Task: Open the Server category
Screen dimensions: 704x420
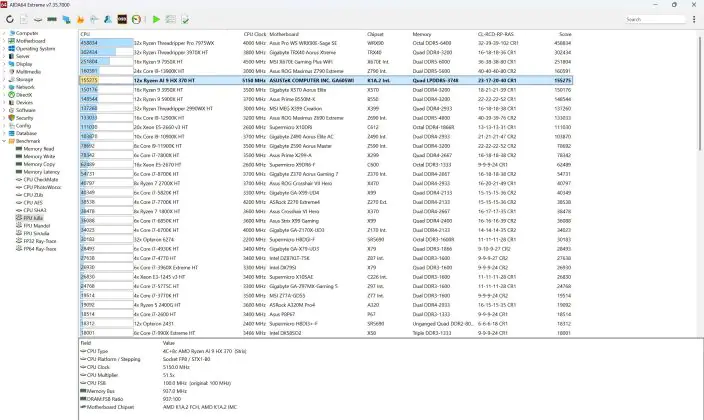Action: tap(23, 56)
